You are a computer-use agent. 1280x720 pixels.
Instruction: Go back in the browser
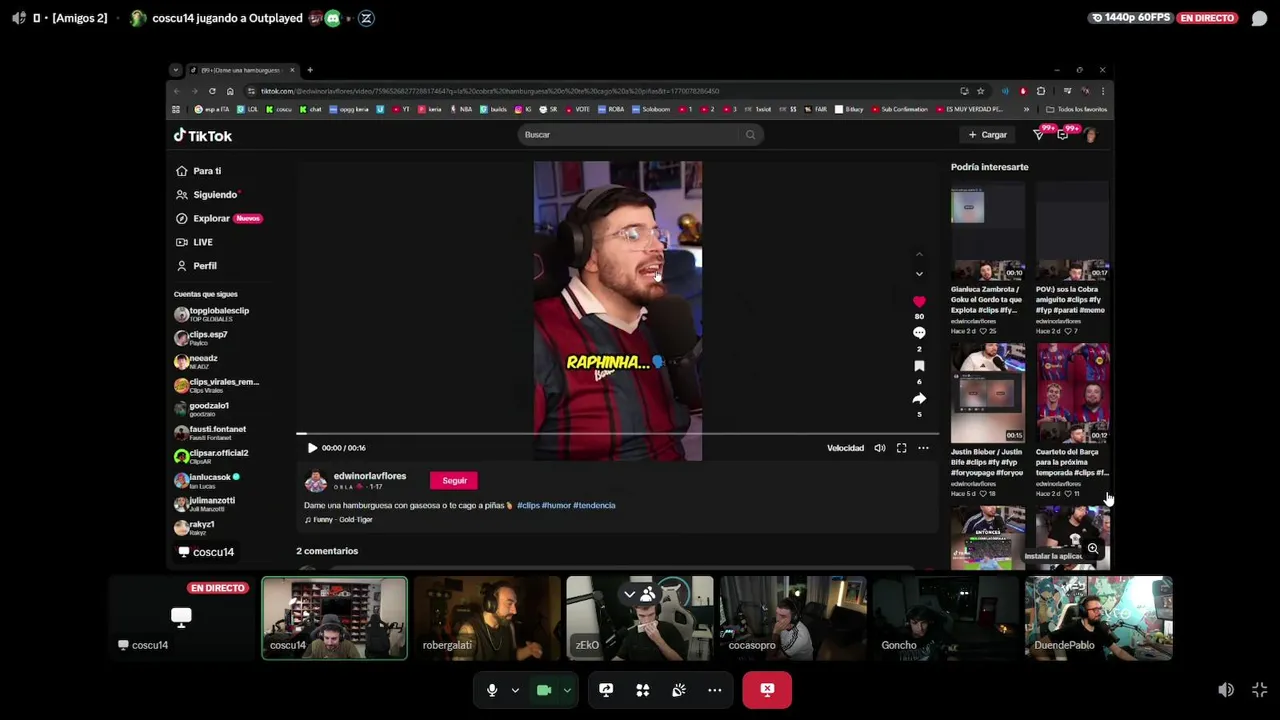click(x=177, y=91)
